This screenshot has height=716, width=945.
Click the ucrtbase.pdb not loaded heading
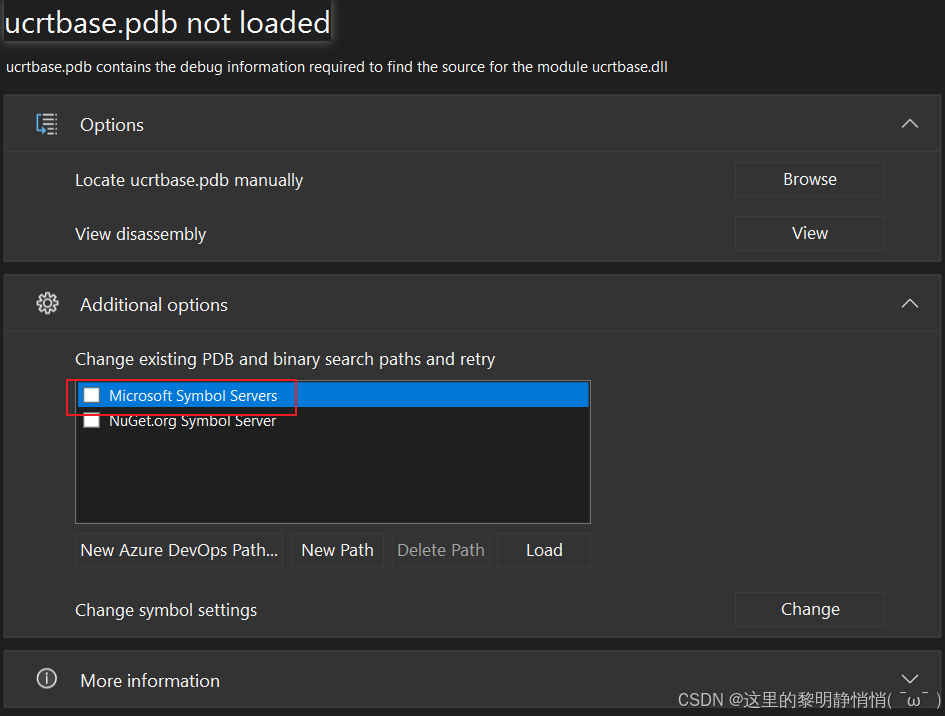[167, 23]
